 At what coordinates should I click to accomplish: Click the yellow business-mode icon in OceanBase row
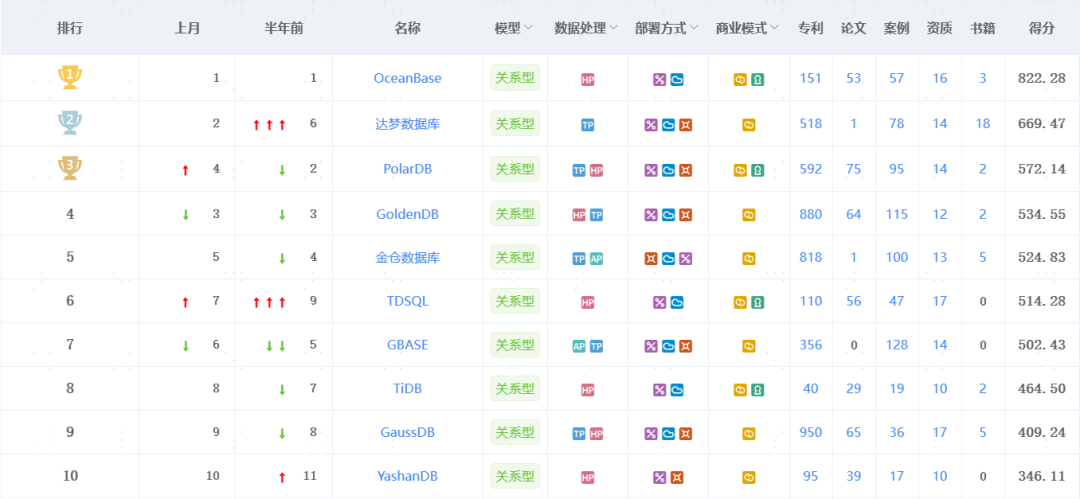click(740, 79)
